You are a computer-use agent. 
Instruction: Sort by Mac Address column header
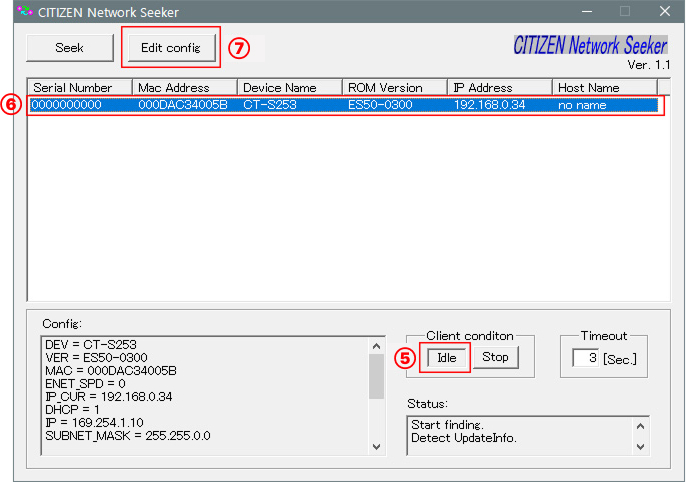click(x=184, y=87)
